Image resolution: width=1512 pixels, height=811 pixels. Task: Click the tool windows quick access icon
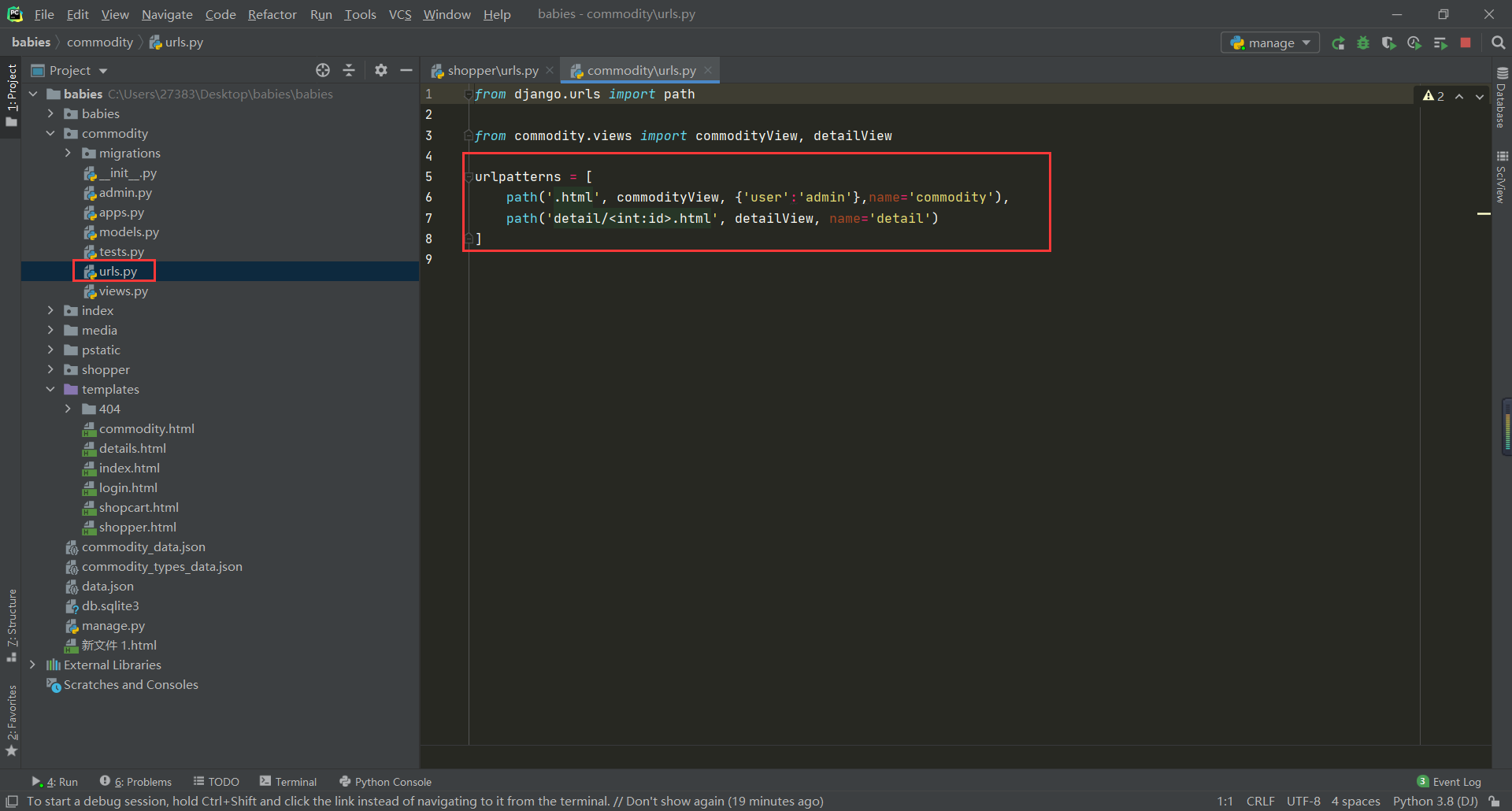pos(12,802)
